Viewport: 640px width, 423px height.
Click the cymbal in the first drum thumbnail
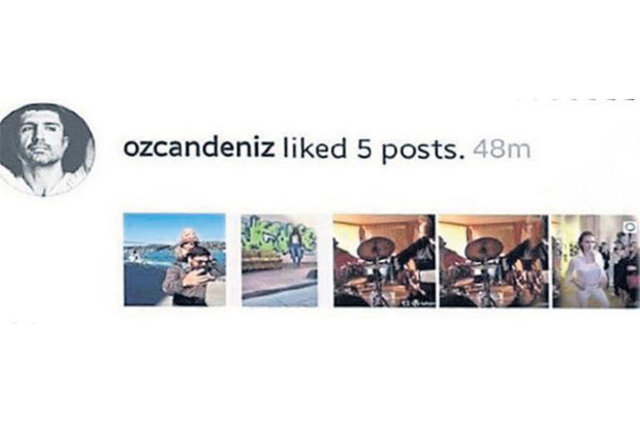coord(376,247)
